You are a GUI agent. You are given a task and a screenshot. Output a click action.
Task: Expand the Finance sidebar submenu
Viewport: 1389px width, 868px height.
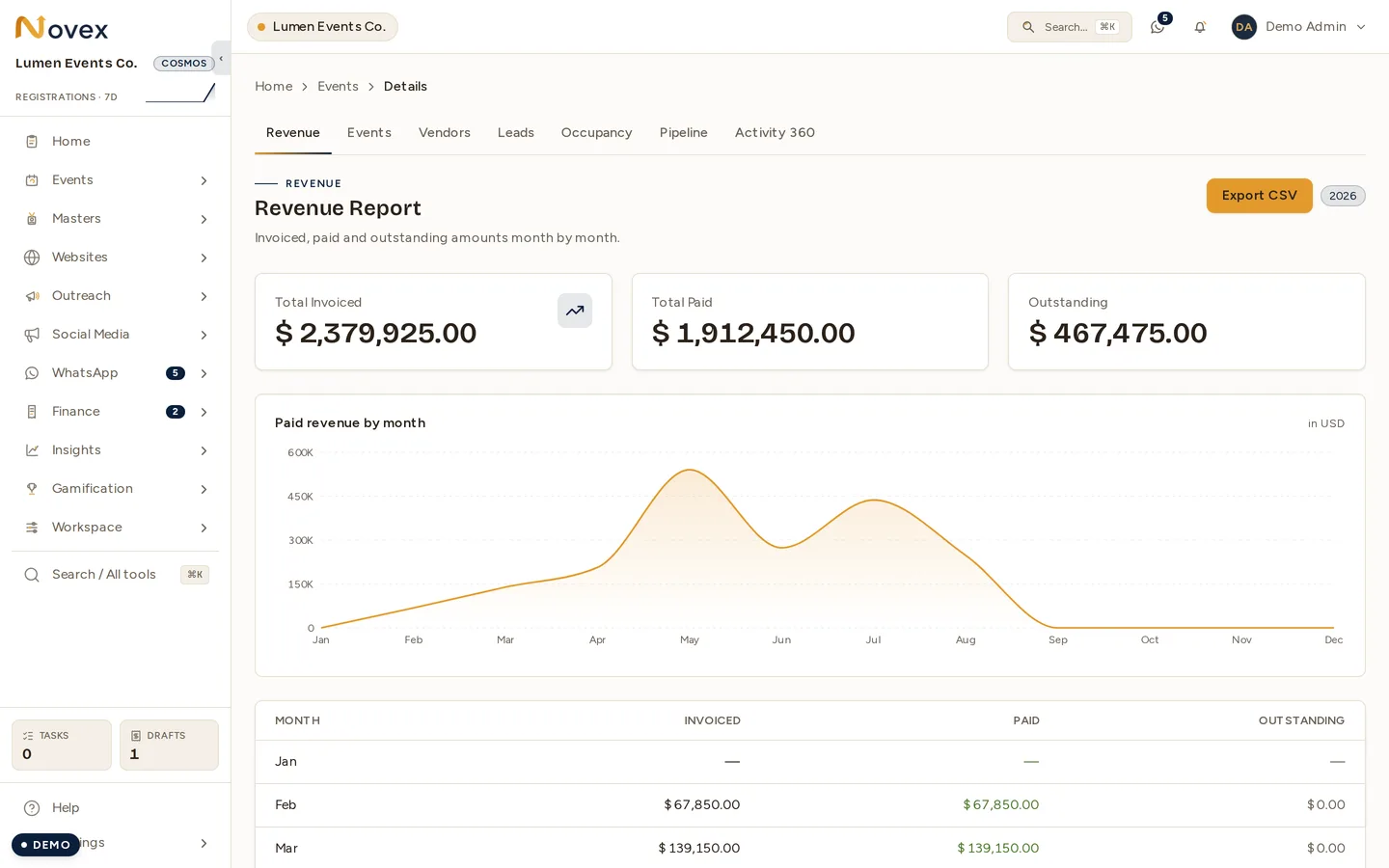[x=204, y=412]
